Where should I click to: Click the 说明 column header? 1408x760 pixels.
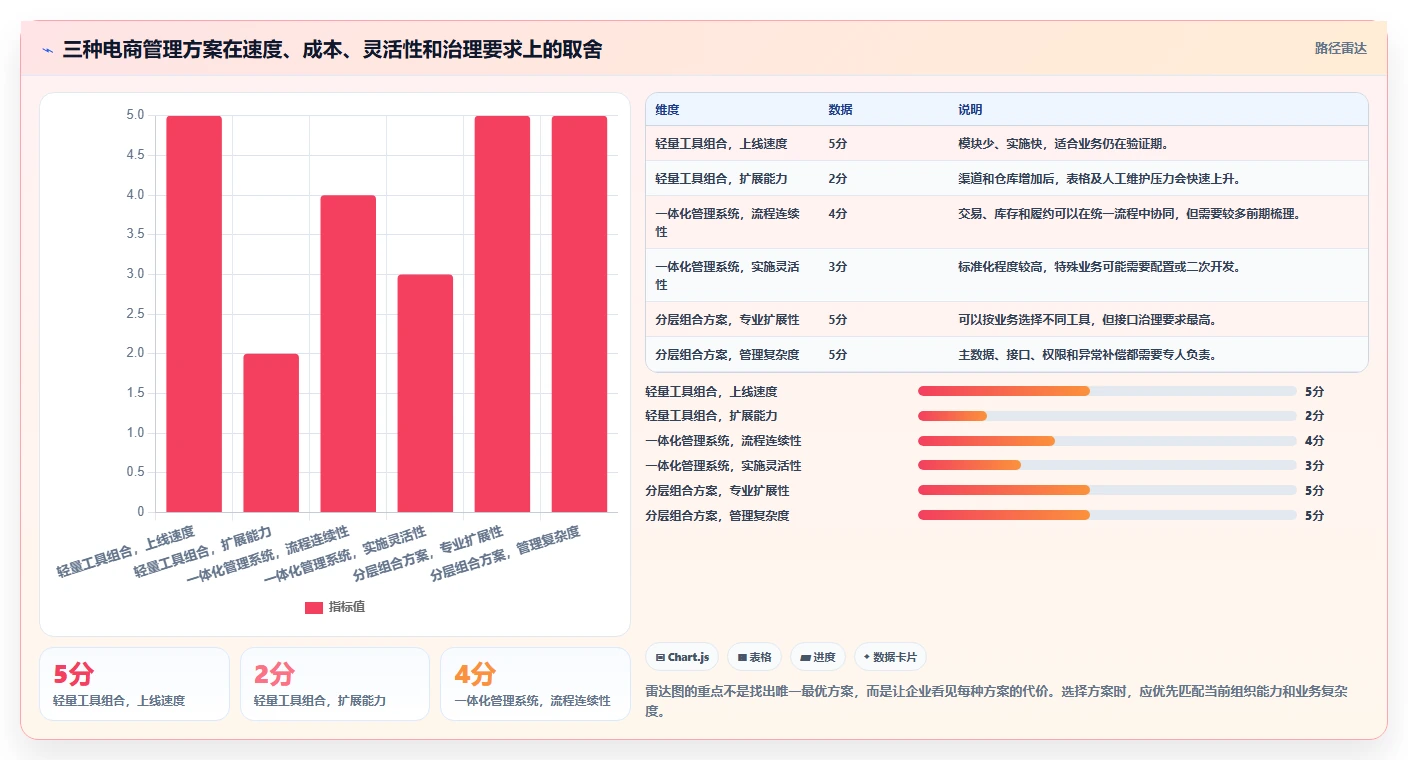coord(970,110)
